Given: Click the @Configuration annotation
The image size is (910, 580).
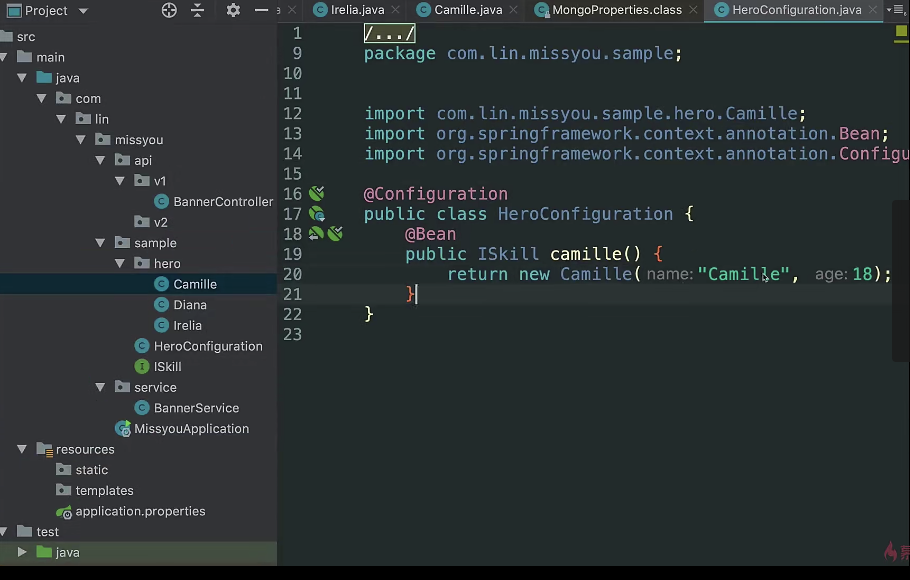Looking at the screenshot, I should point(435,193).
